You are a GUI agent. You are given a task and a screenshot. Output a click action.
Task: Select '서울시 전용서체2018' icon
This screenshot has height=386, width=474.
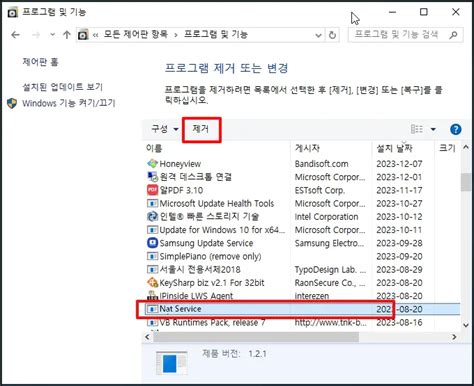tap(152, 269)
